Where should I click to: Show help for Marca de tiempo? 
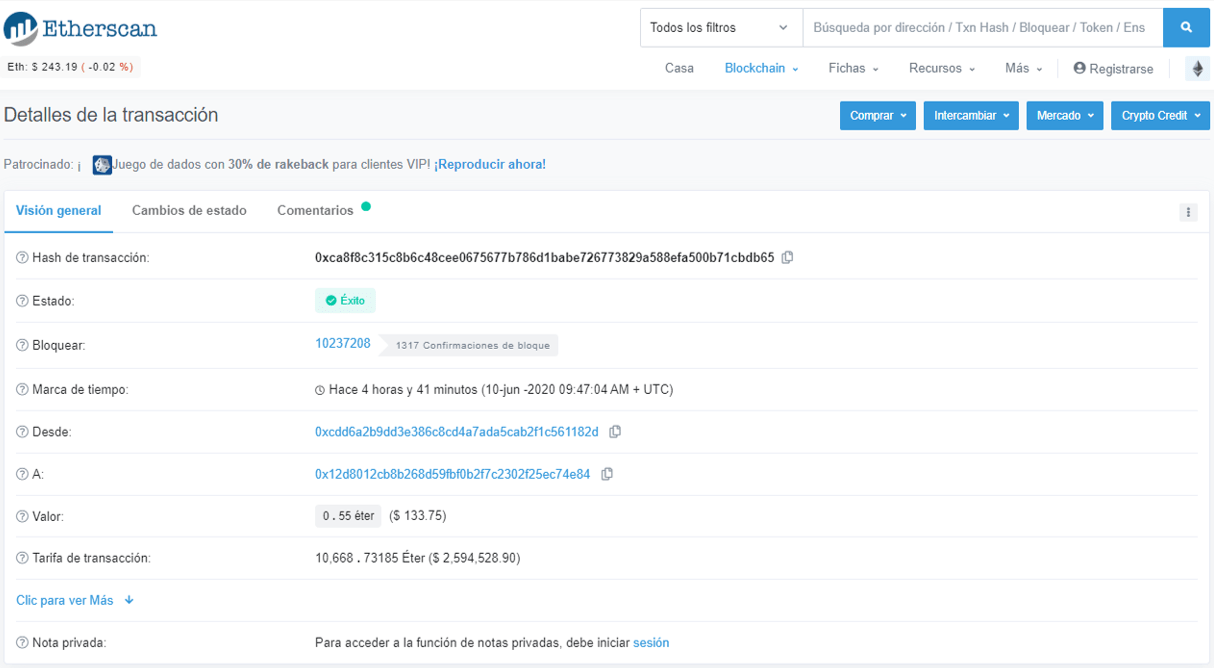[x=22, y=389]
